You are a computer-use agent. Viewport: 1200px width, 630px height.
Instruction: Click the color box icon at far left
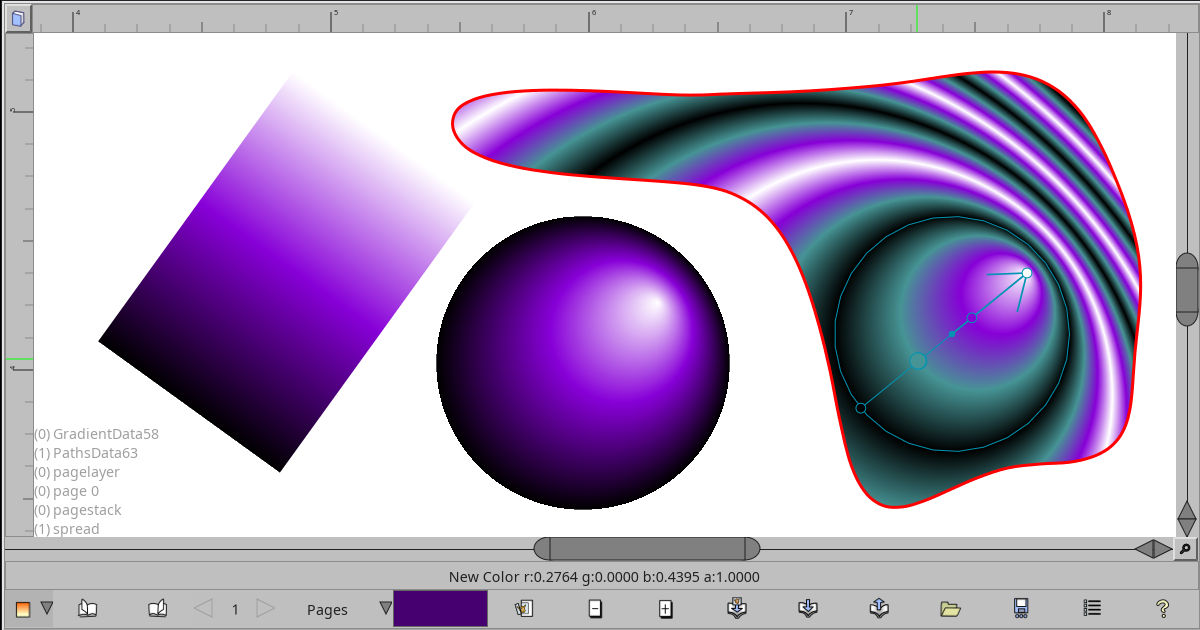[24, 607]
